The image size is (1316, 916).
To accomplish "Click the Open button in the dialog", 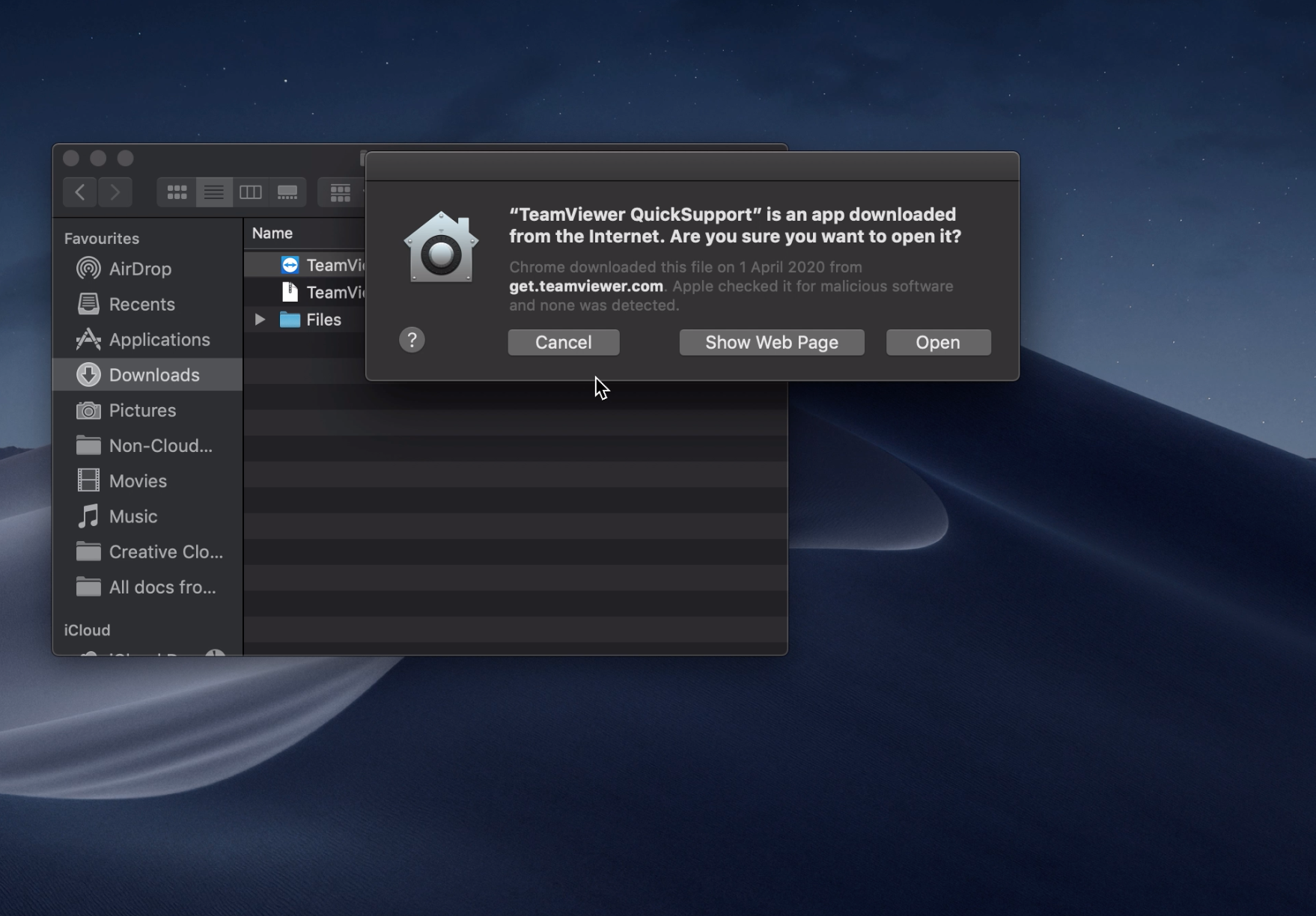I will coord(938,342).
